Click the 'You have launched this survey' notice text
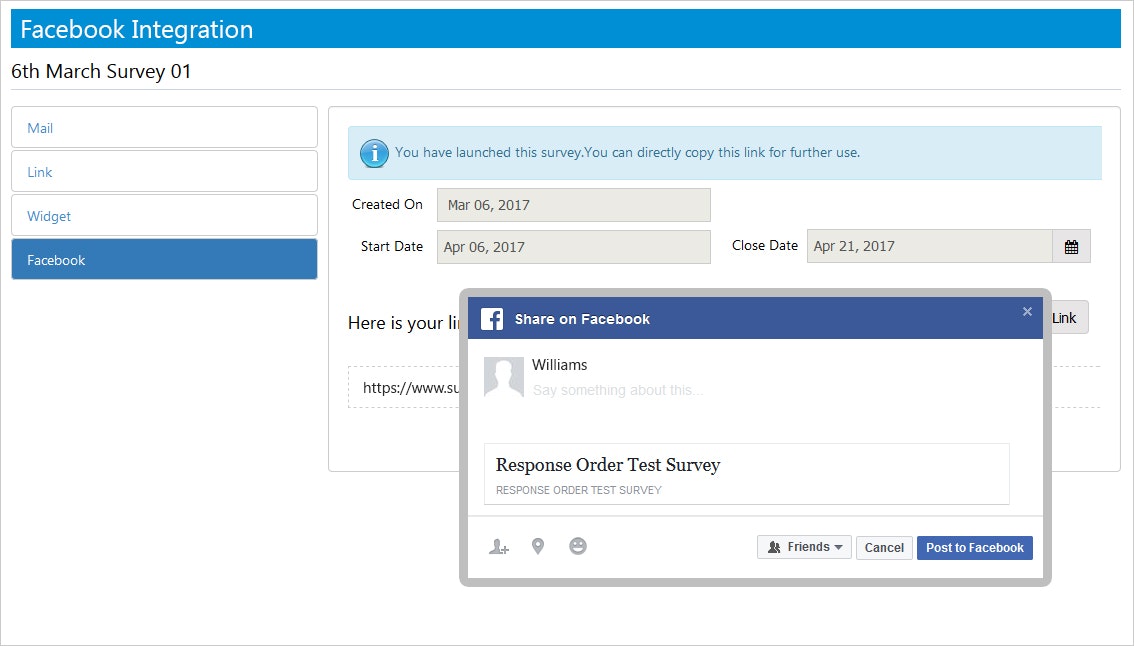Screen dimensions: 1134x646 coord(627,153)
